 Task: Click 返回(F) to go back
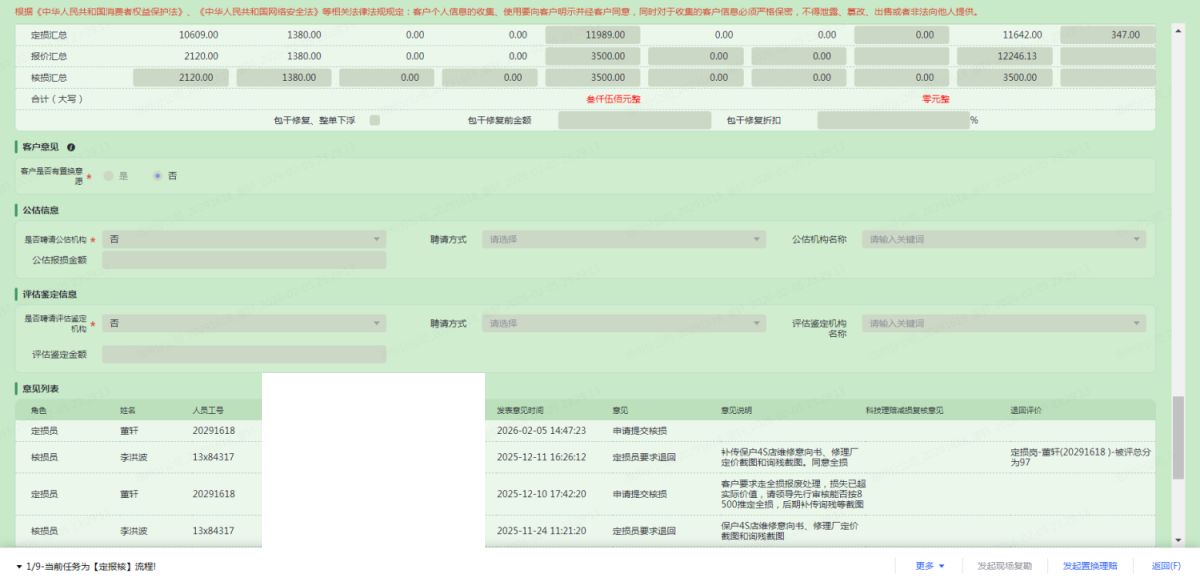pyautogui.click(x=1166, y=566)
